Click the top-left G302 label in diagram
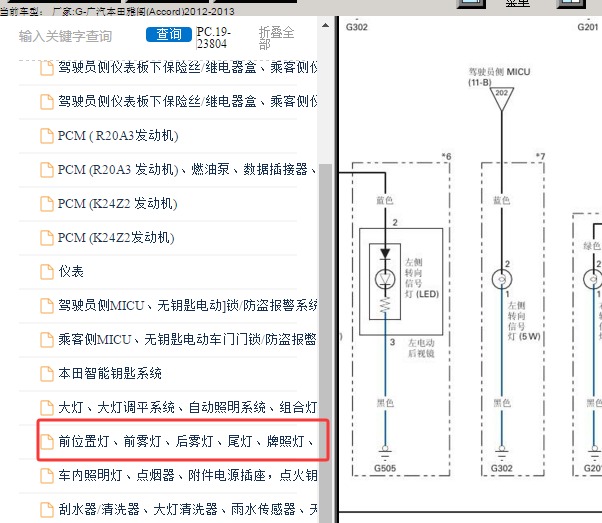602x523 pixels. (x=357, y=27)
